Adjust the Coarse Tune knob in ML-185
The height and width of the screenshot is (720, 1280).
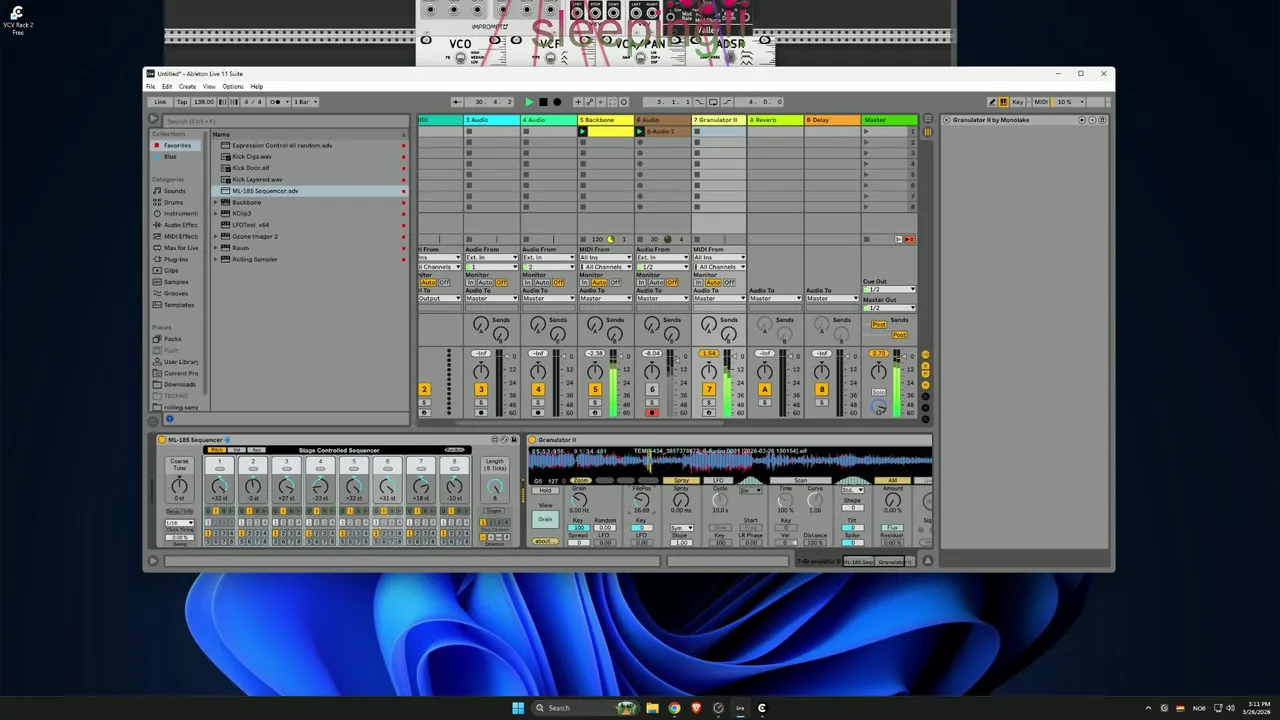178,487
